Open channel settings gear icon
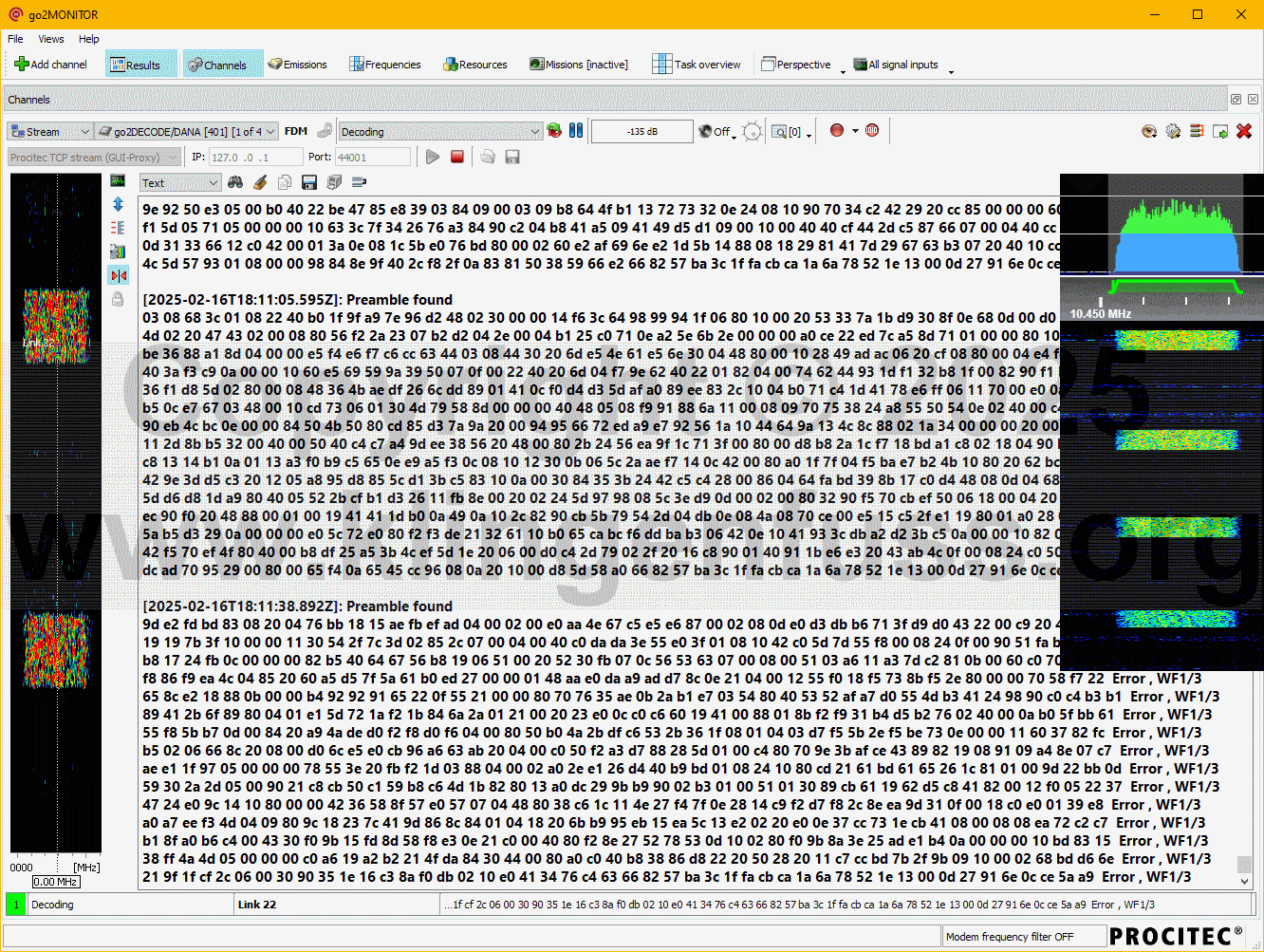This screenshot has height=952, width=1264. [x=1173, y=131]
